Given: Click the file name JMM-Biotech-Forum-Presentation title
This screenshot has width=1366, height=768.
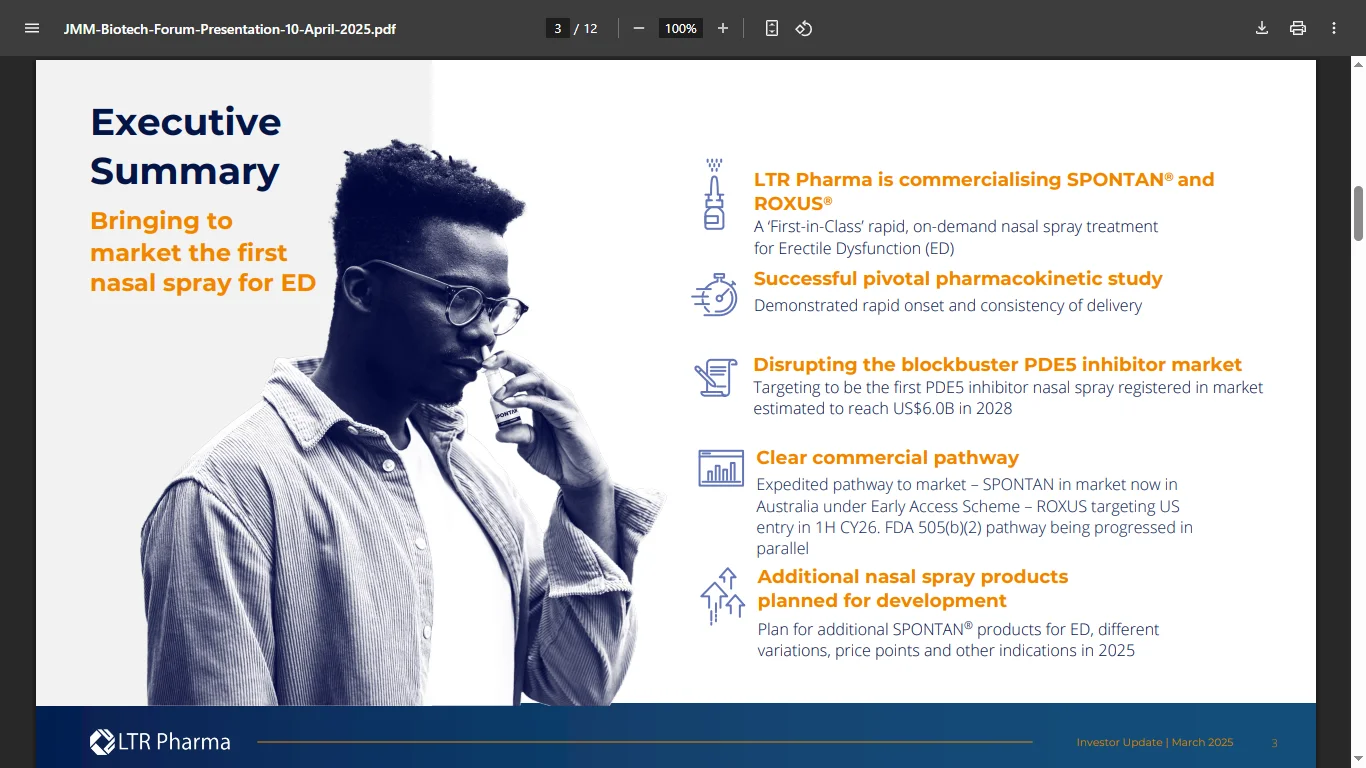Looking at the screenshot, I should 230,29.
